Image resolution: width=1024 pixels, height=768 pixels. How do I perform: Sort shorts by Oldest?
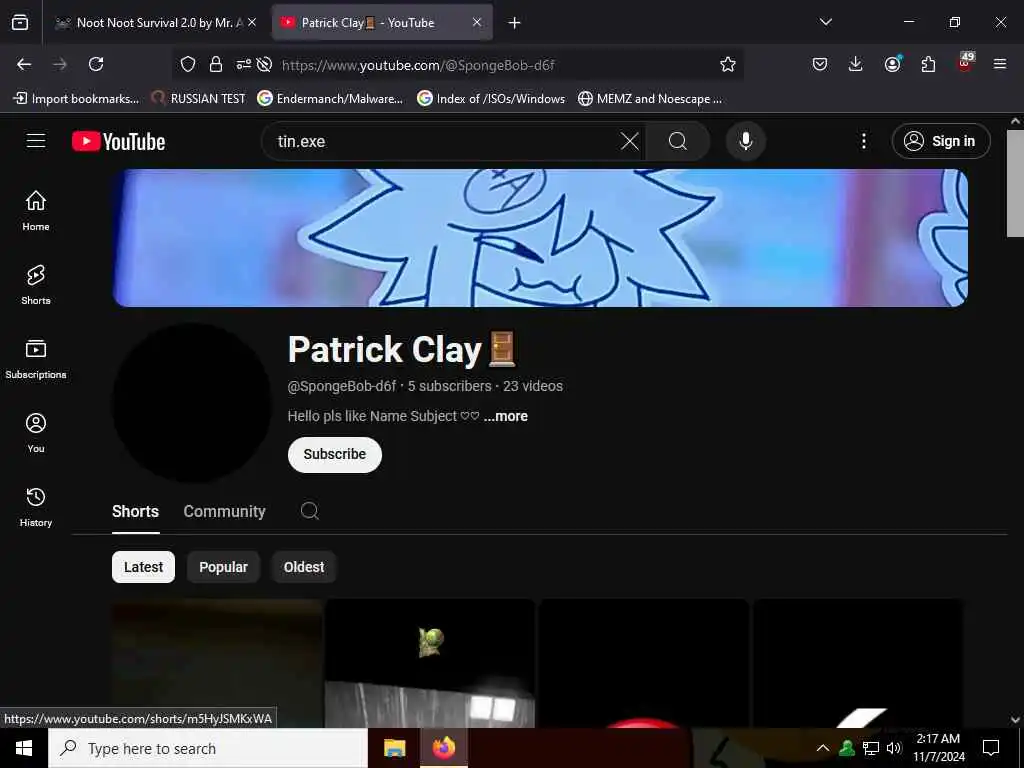[304, 567]
